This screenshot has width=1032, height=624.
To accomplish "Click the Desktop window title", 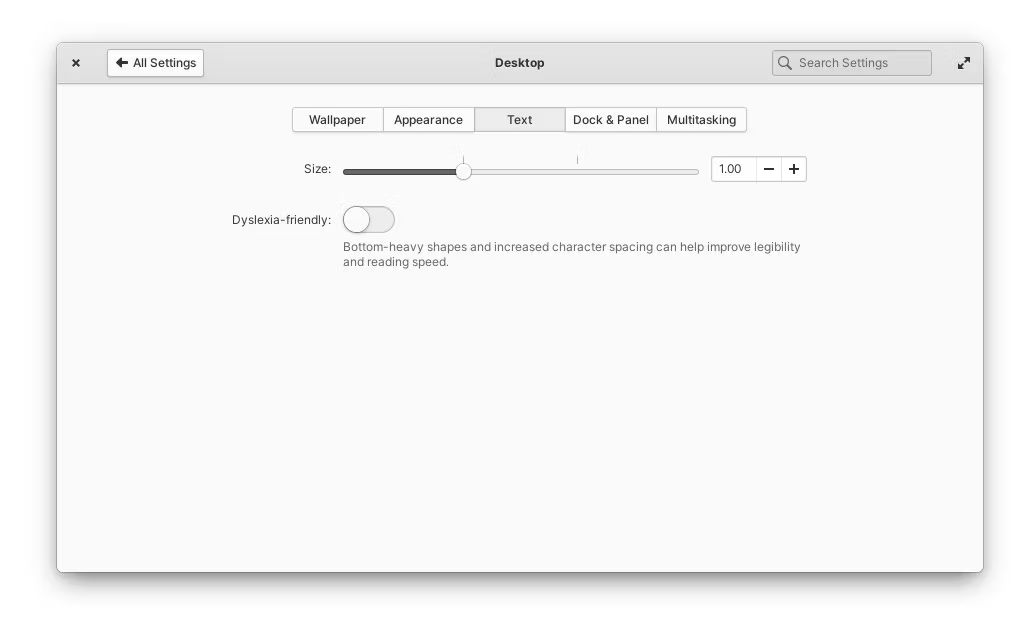I will (x=519, y=63).
